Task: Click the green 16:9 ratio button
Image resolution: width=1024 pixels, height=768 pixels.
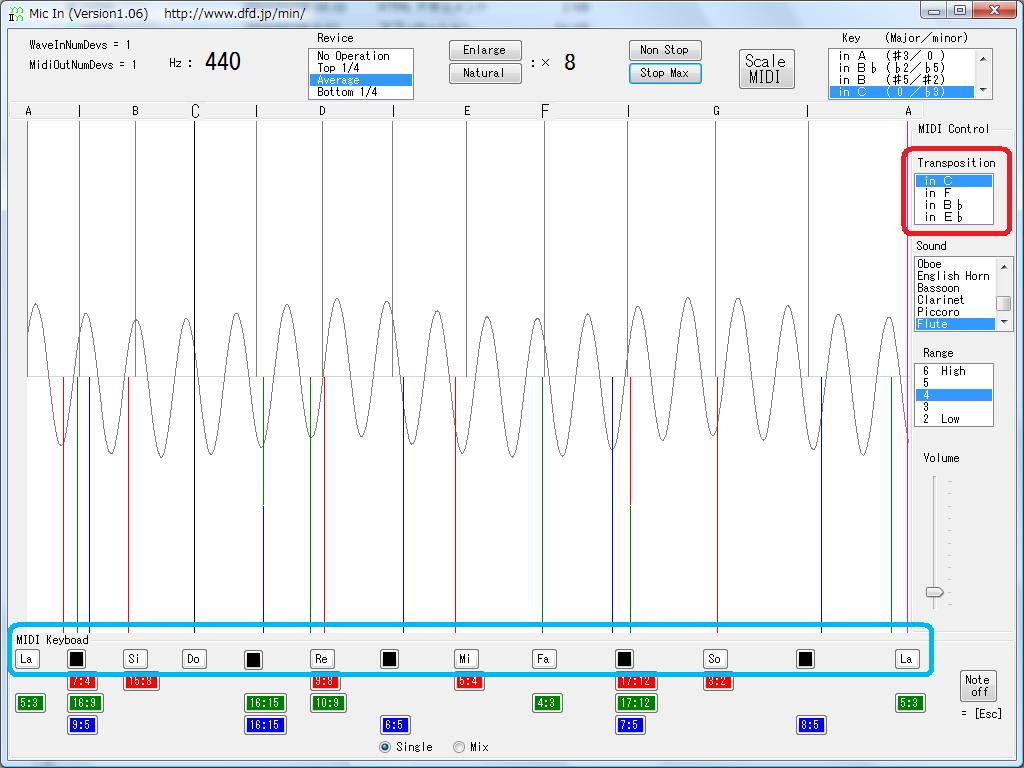Action: (x=85, y=703)
